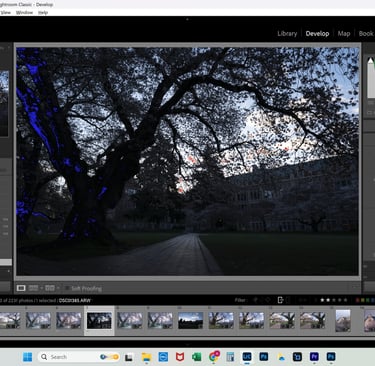Click the second Before/After comparison icon
This screenshot has width=375, height=366.
pos(50,288)
